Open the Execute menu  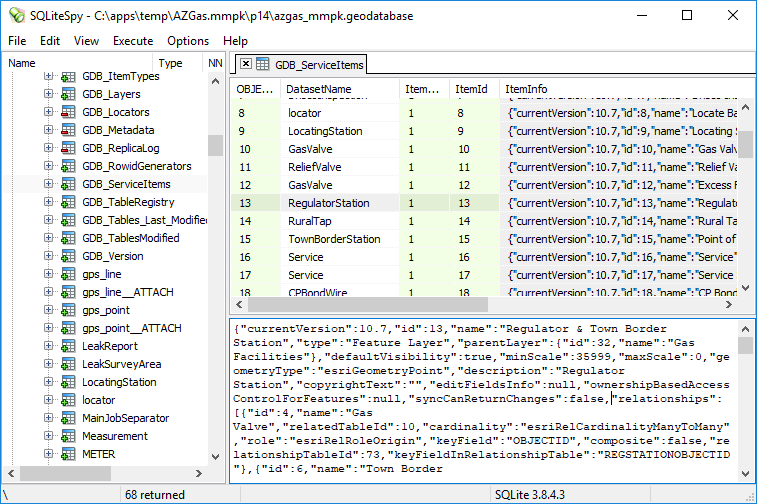point(133,41)
